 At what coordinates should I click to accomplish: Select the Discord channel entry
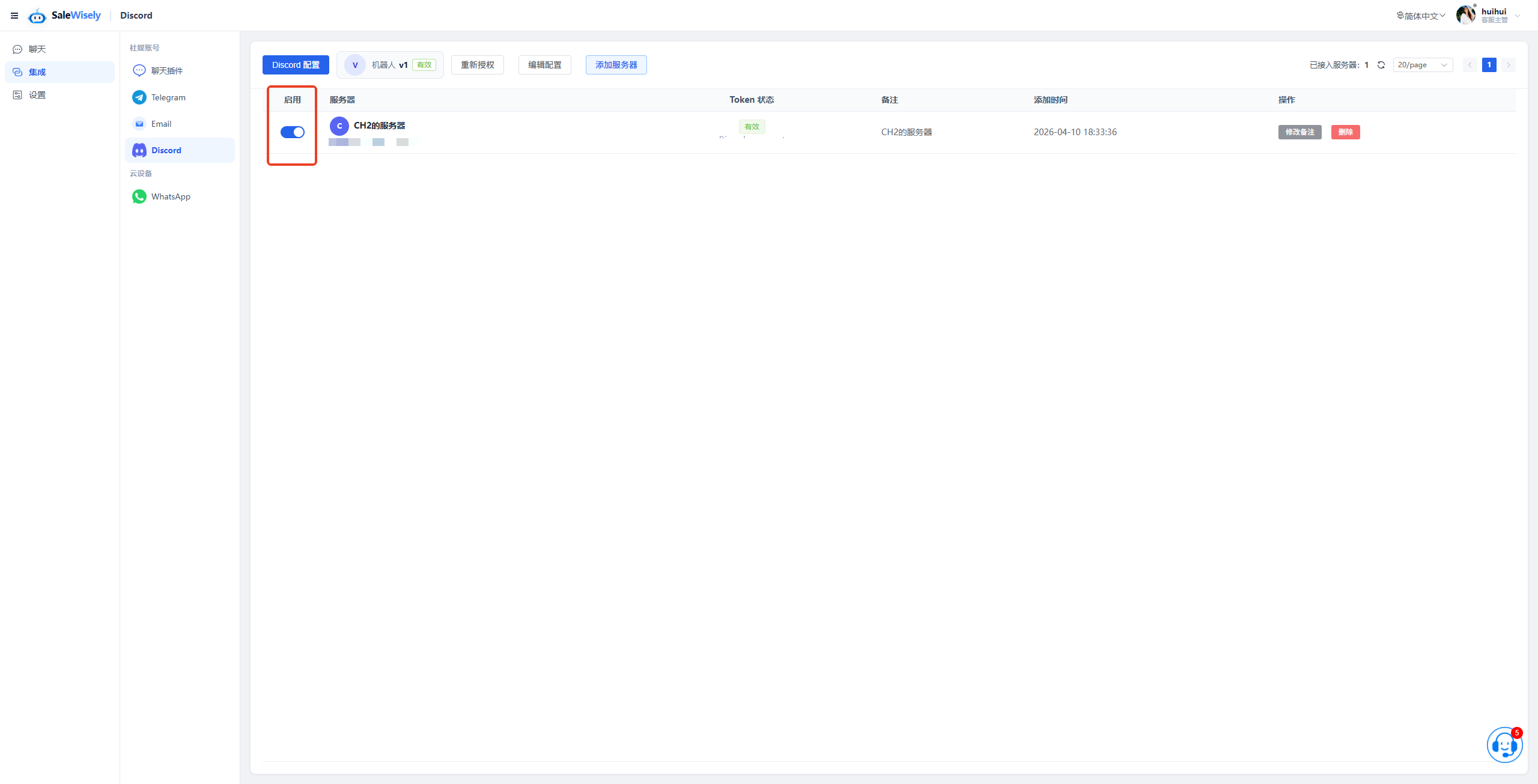point(180,150)
